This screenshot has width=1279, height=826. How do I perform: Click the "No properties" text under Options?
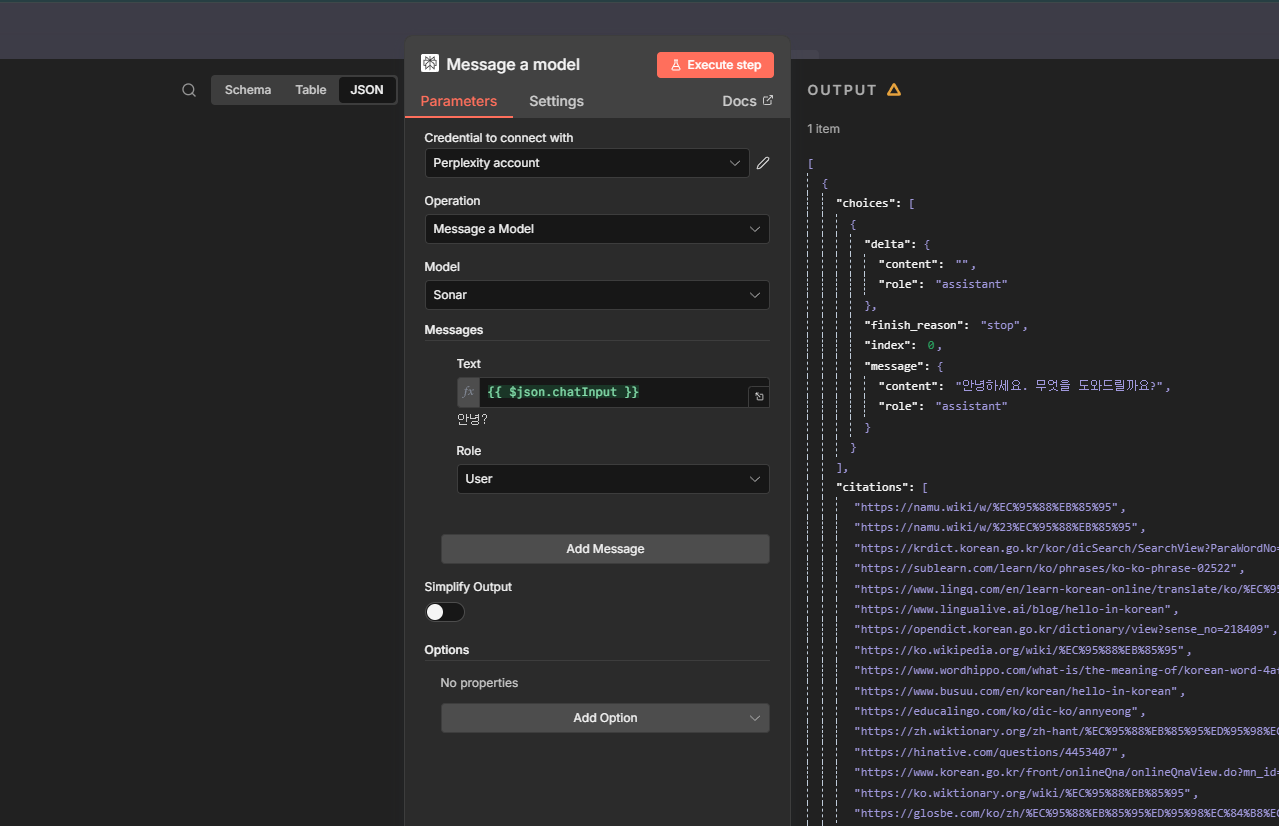[x=479, y=683]
